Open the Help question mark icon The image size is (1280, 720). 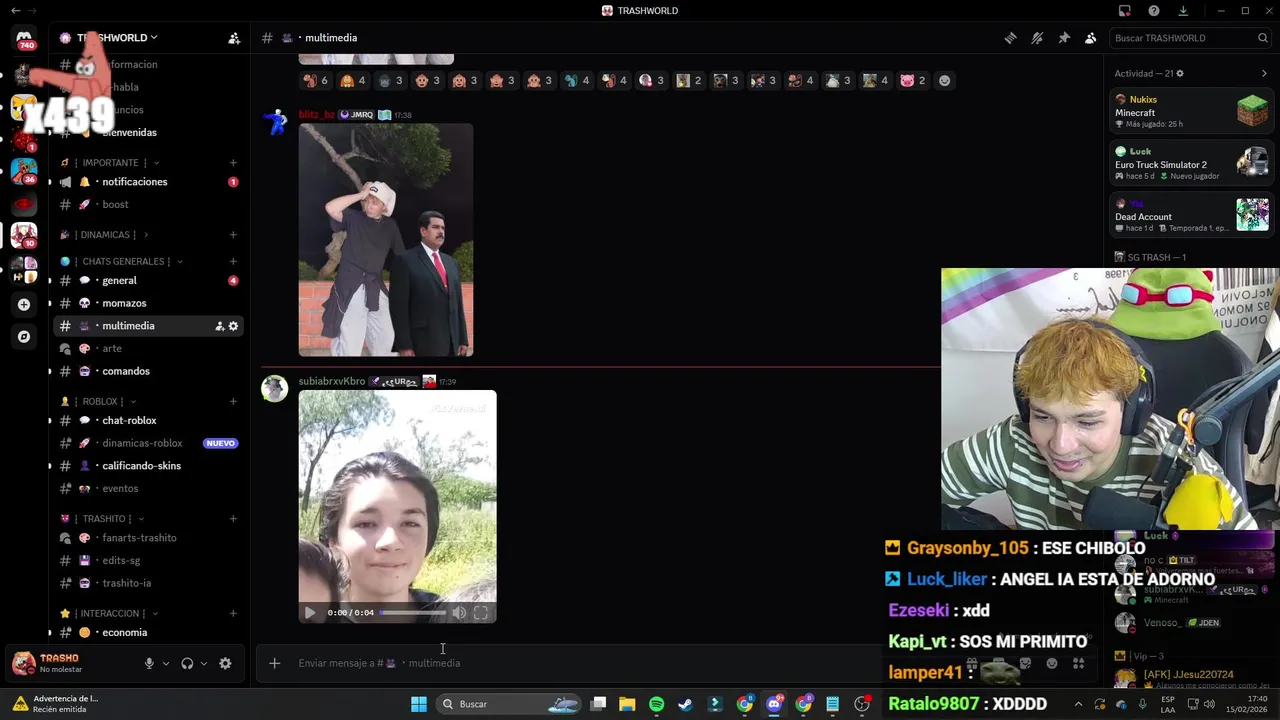pyautogui.click(x=1154, y=11)
